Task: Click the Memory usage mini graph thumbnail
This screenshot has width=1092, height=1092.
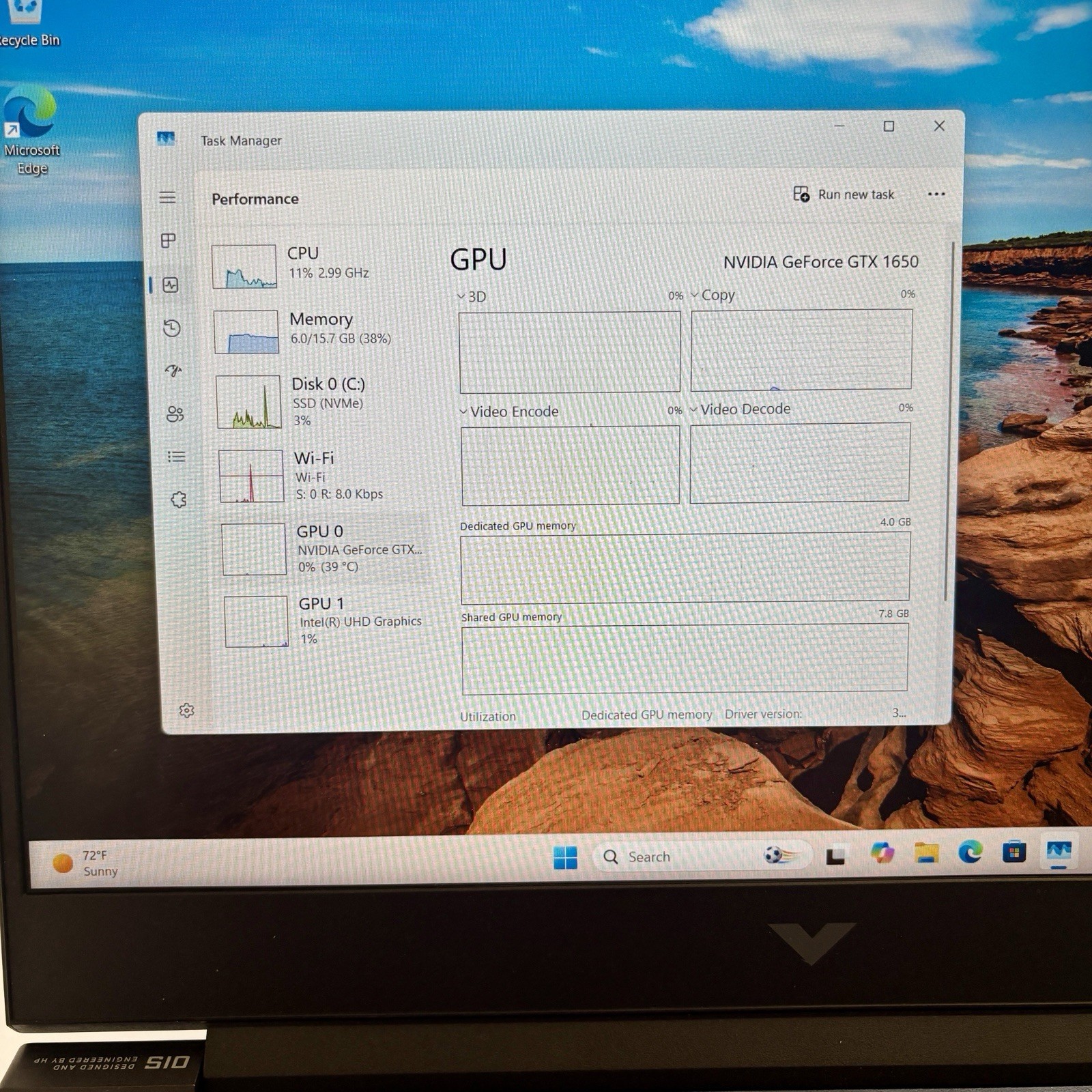Action: pyautogui.click(x=246, y=332)
